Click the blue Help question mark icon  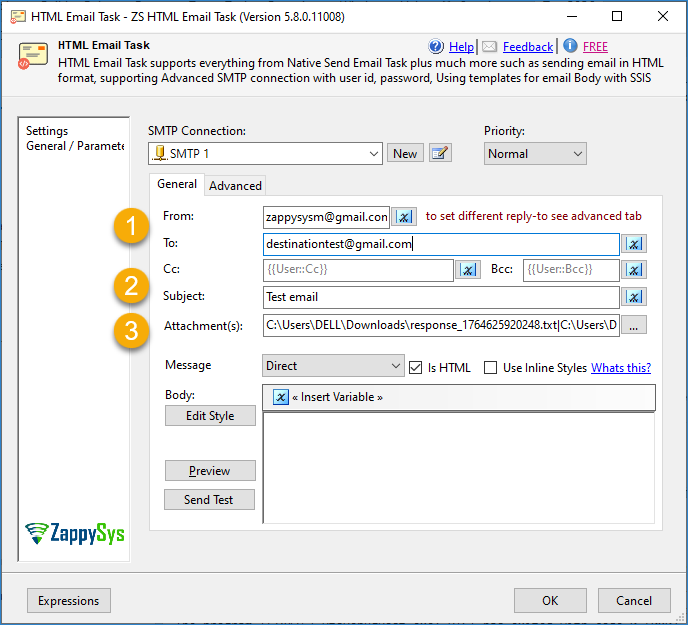[x=436, y=46]
